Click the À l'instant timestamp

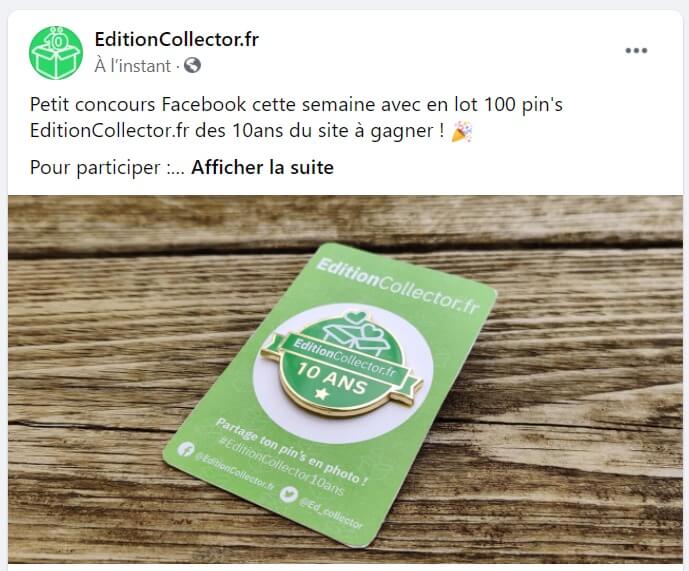133,66
